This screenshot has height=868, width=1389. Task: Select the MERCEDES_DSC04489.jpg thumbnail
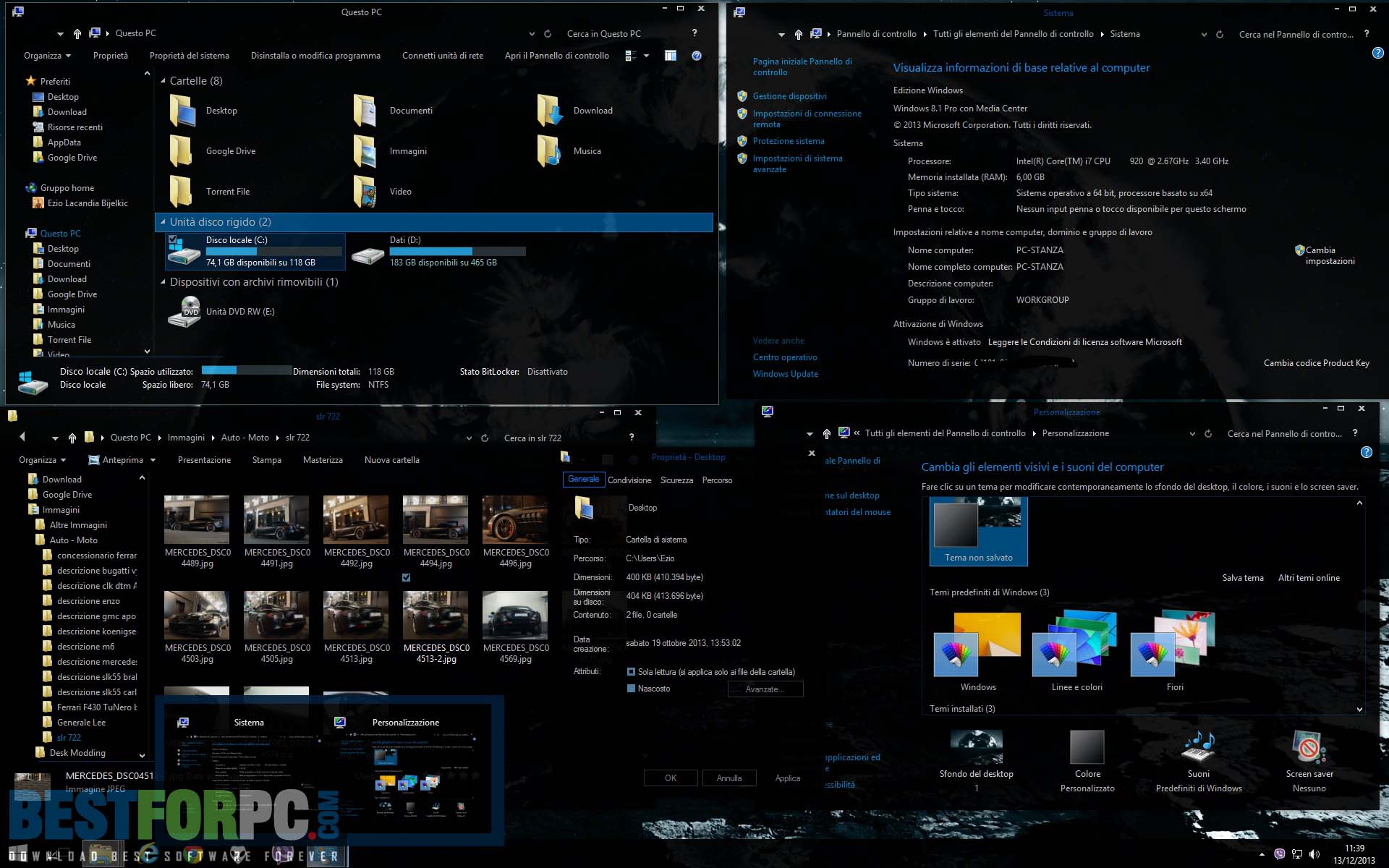point(197,519)
